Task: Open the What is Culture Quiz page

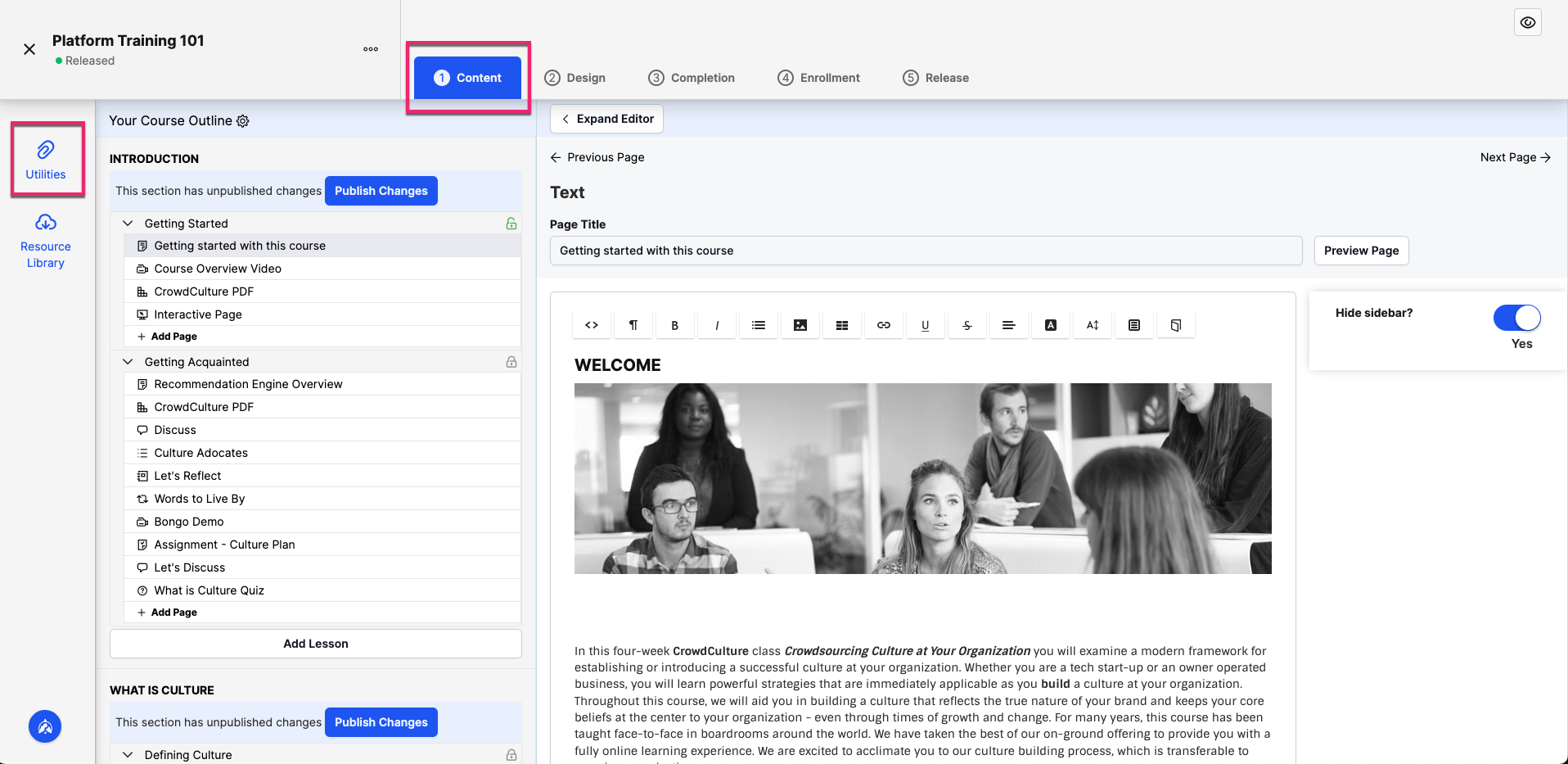Action: (x=322, y=590)
